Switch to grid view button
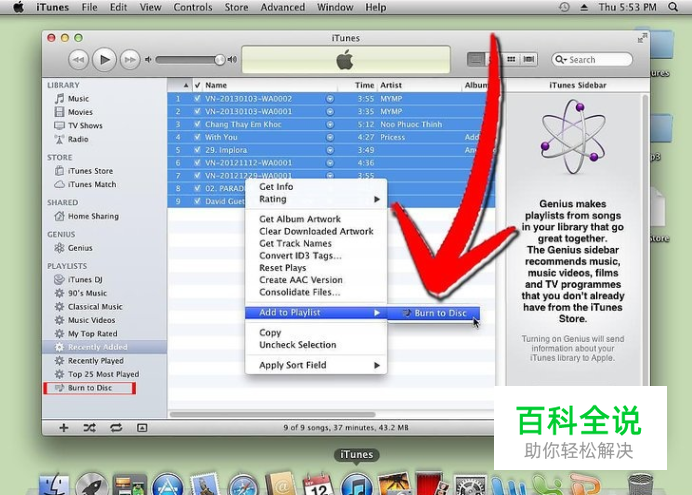 511,59
